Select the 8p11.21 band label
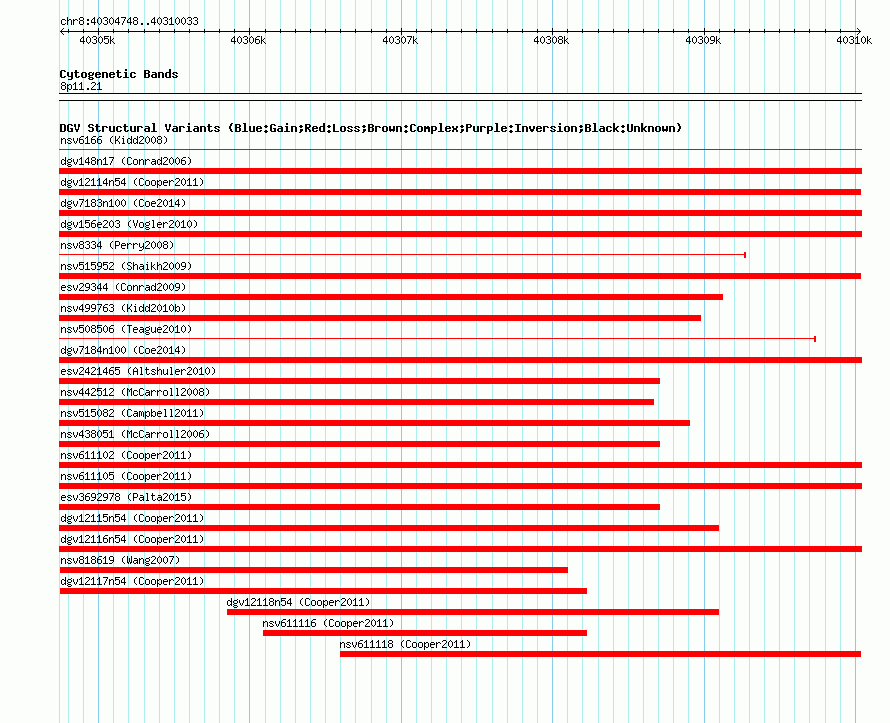890x723 pixels. point(81,86)
